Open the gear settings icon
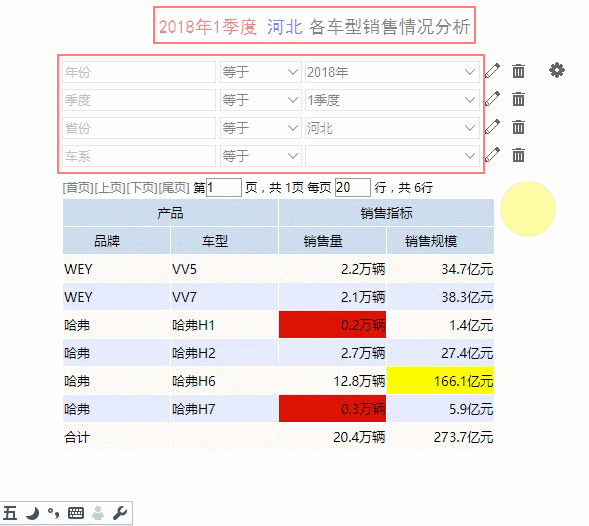Viewport: 589px width, 526px height. pyautogui.click(x=557, y=70)
